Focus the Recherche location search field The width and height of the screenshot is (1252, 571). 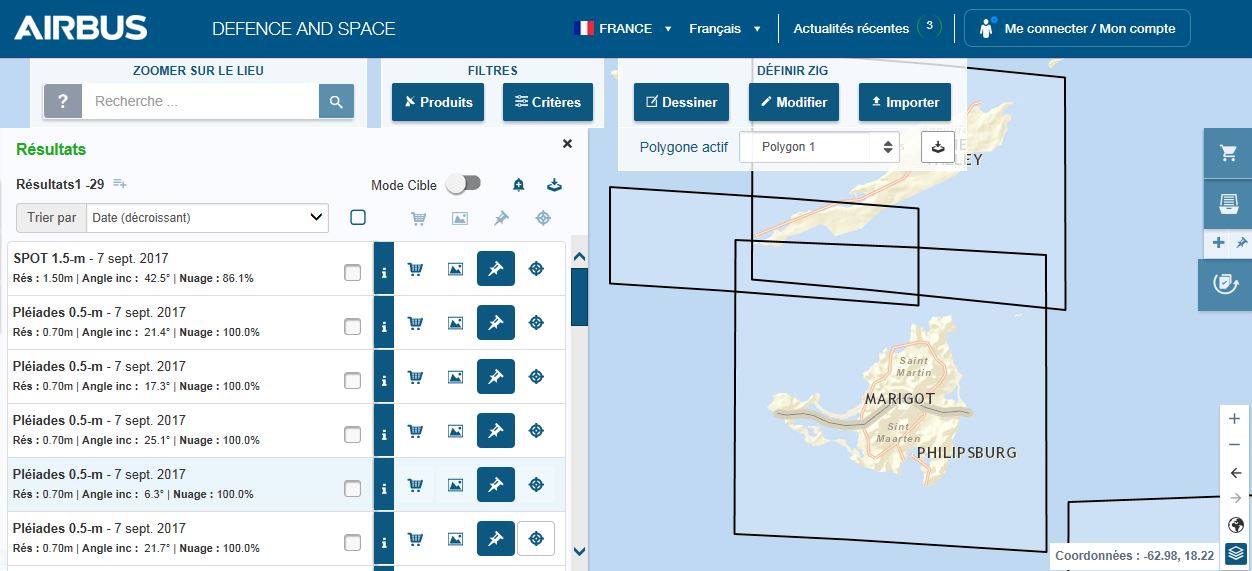[x=200, y=101]
